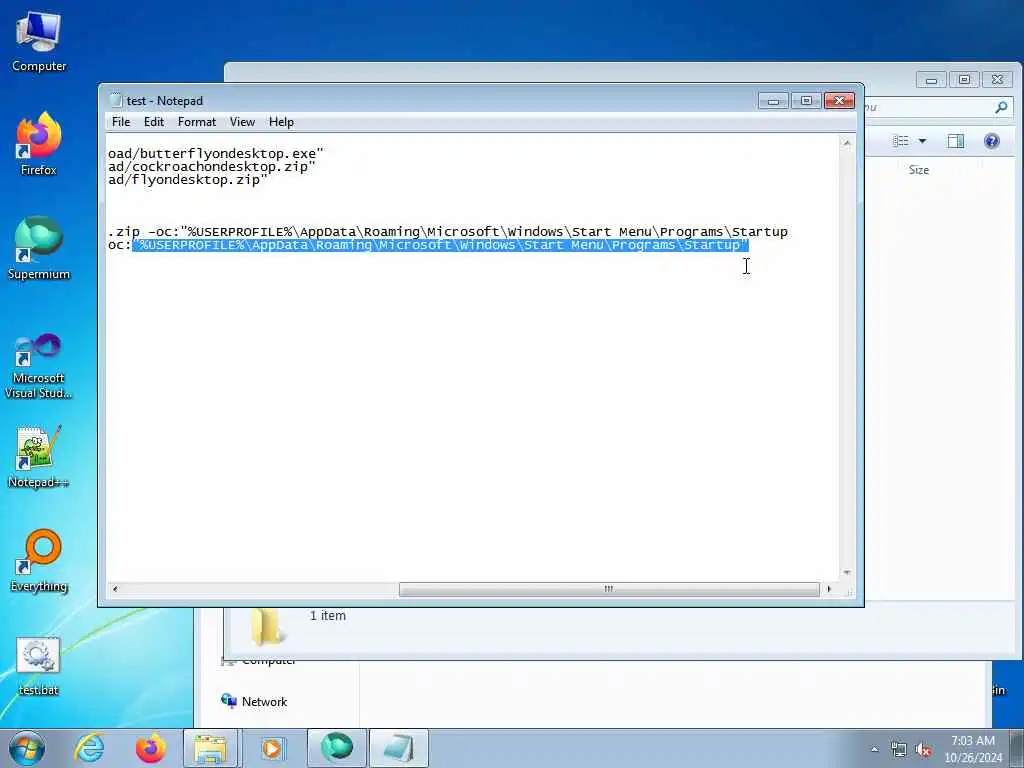Close the test - Notepad window
The image size is (1024, 768).
point(839,101)
